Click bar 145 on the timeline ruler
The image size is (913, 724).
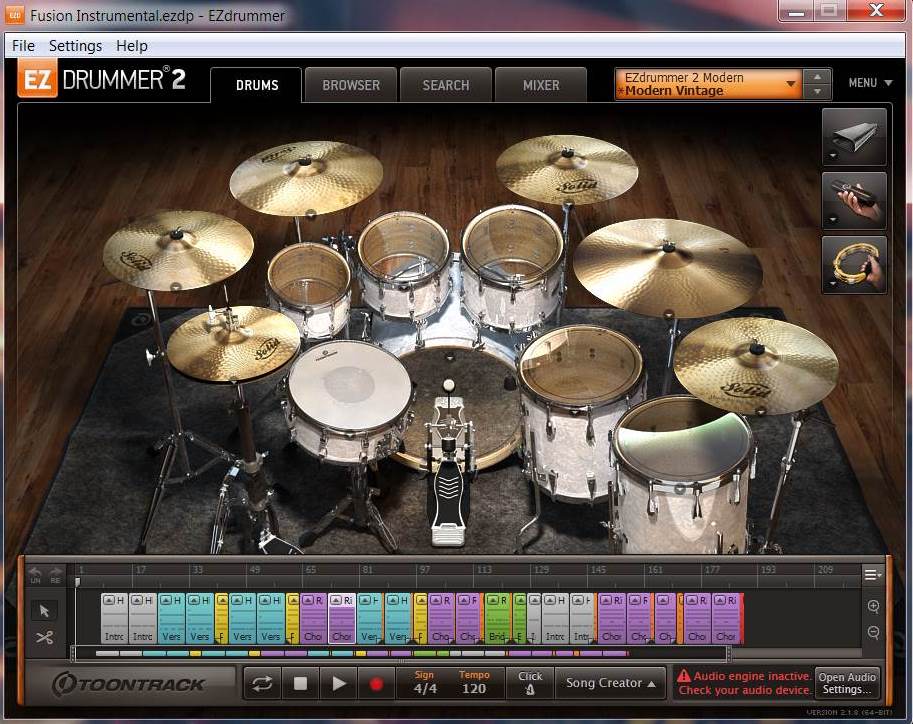coord(598,570)
